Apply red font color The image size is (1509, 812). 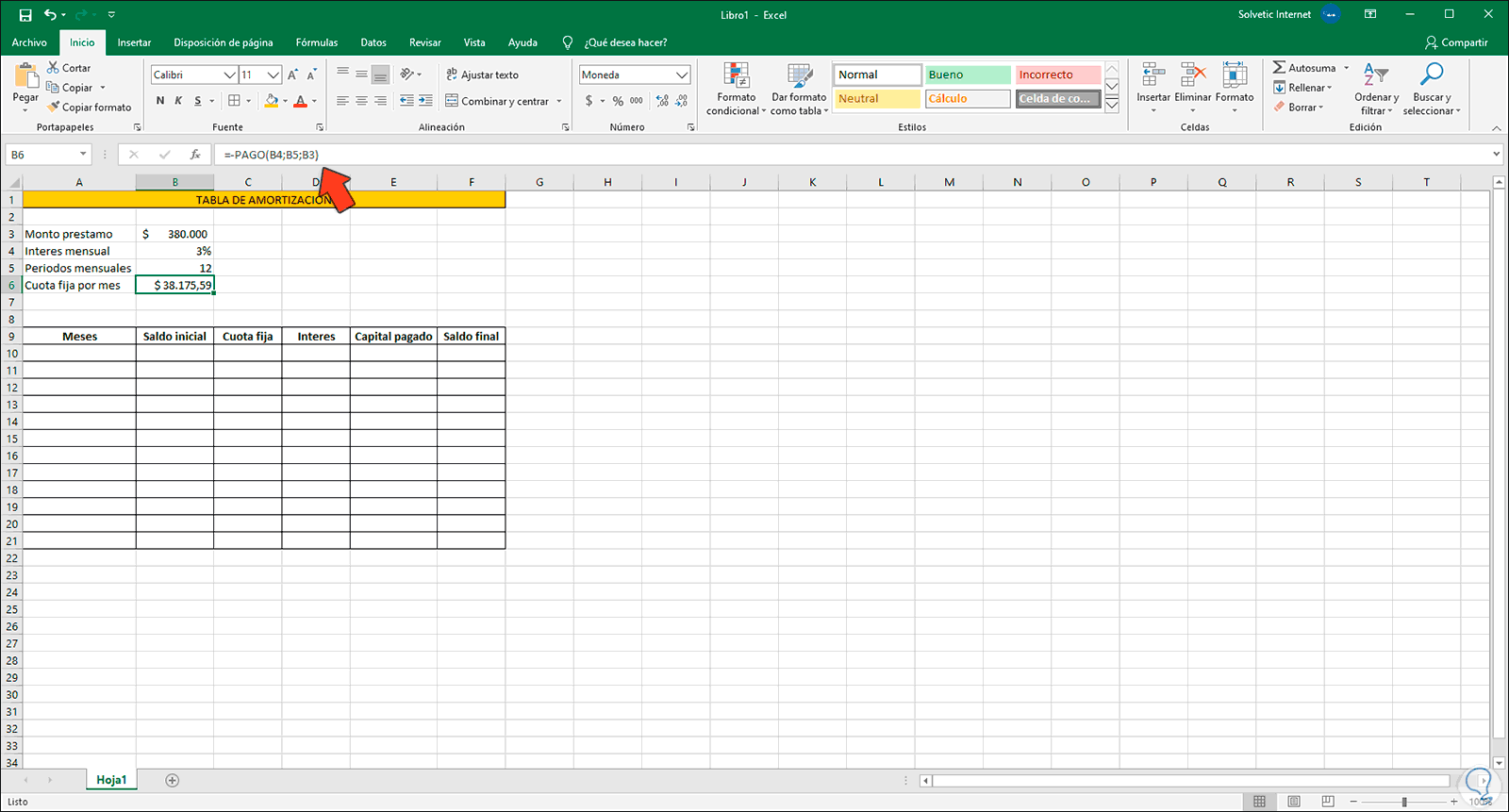(x=301, y=101)
